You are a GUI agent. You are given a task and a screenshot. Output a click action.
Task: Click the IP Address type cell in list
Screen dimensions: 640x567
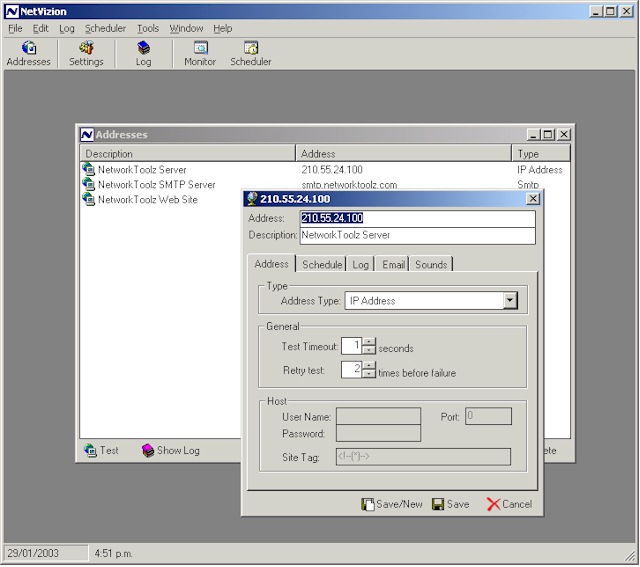pyautogui.click(x=540, y=169)
